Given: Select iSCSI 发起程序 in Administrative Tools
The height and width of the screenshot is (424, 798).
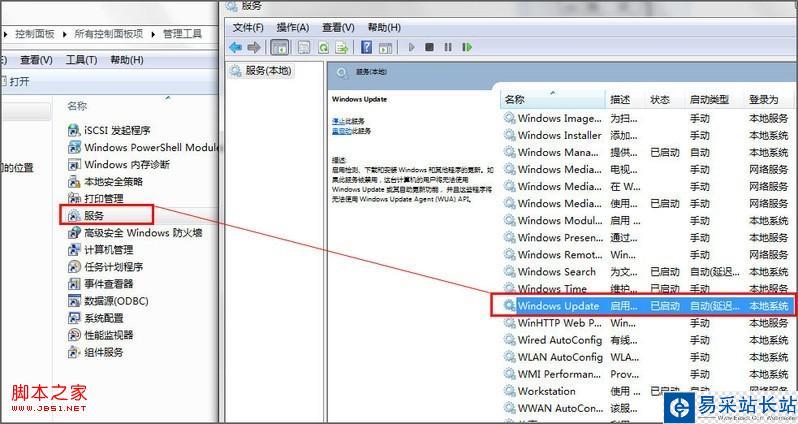Looking at the screenshot, I should (x=109, y=130).
